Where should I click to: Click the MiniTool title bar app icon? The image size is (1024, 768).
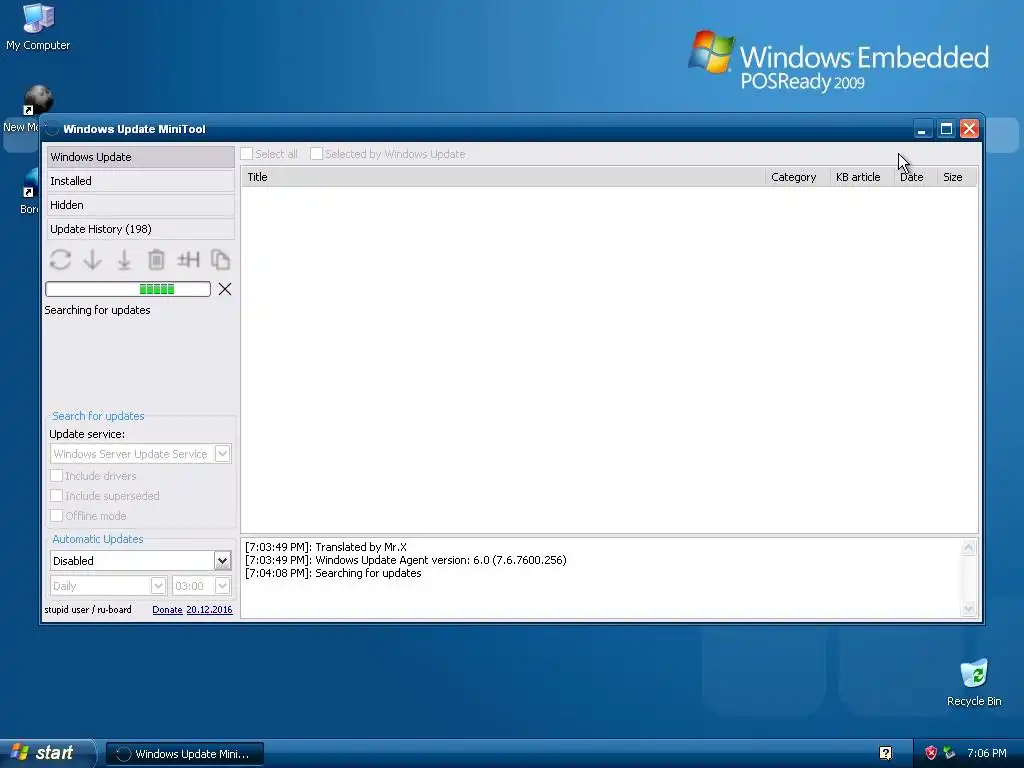[x=52, y=129]
